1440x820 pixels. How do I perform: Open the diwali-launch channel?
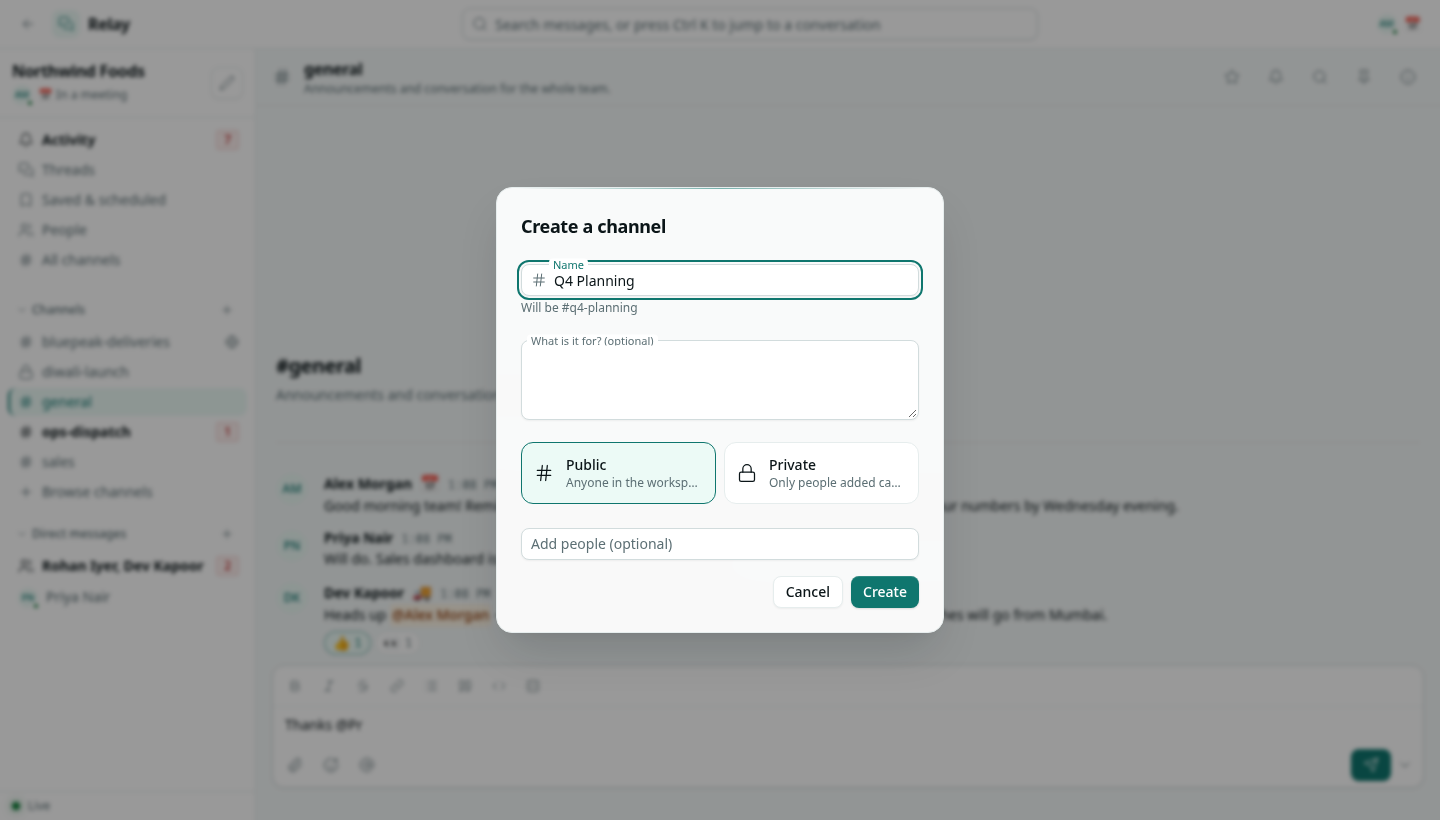(126, 372)
